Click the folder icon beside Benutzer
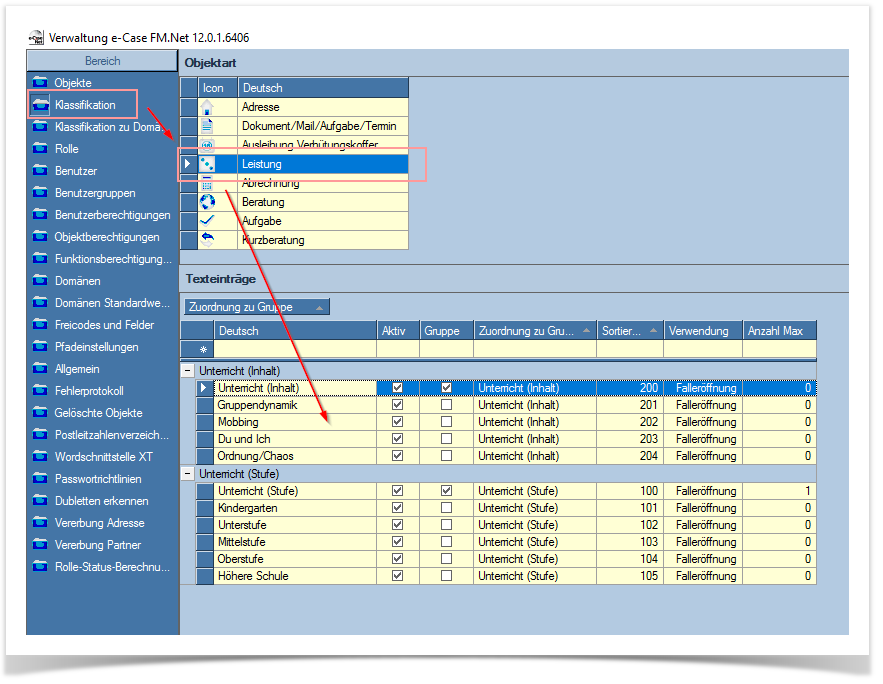The image size is (883, 684). [40, 171]
